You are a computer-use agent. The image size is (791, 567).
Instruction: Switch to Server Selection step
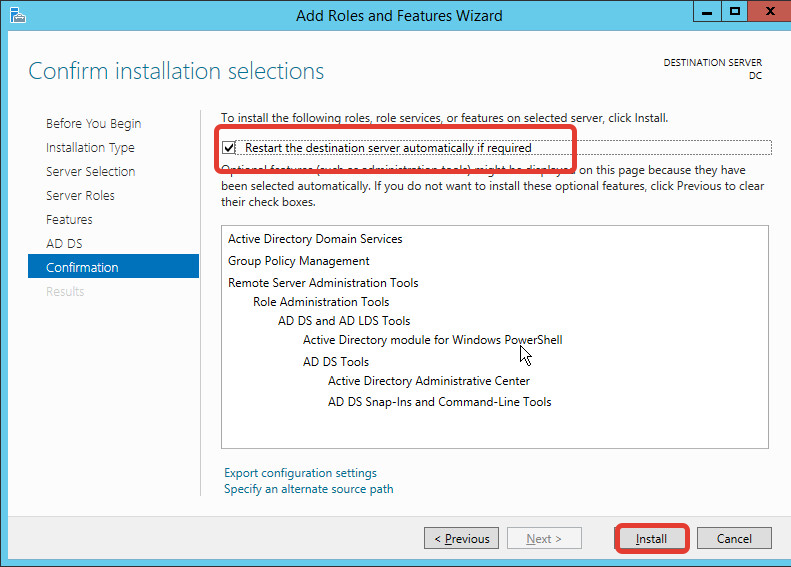point(90,171)
